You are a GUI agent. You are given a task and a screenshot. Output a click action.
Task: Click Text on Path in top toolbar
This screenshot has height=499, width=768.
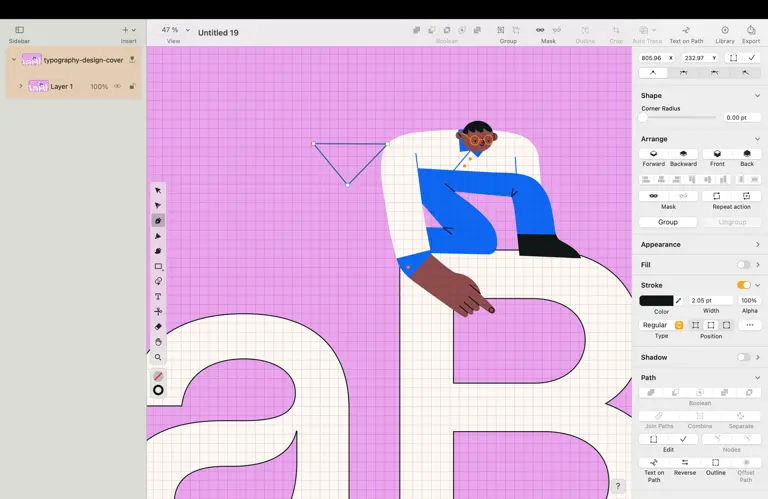pos(686,30)
